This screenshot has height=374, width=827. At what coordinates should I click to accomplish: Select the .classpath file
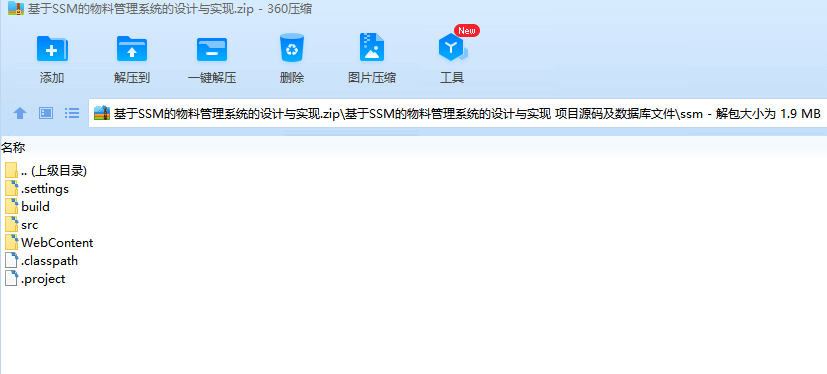[42, 261]
